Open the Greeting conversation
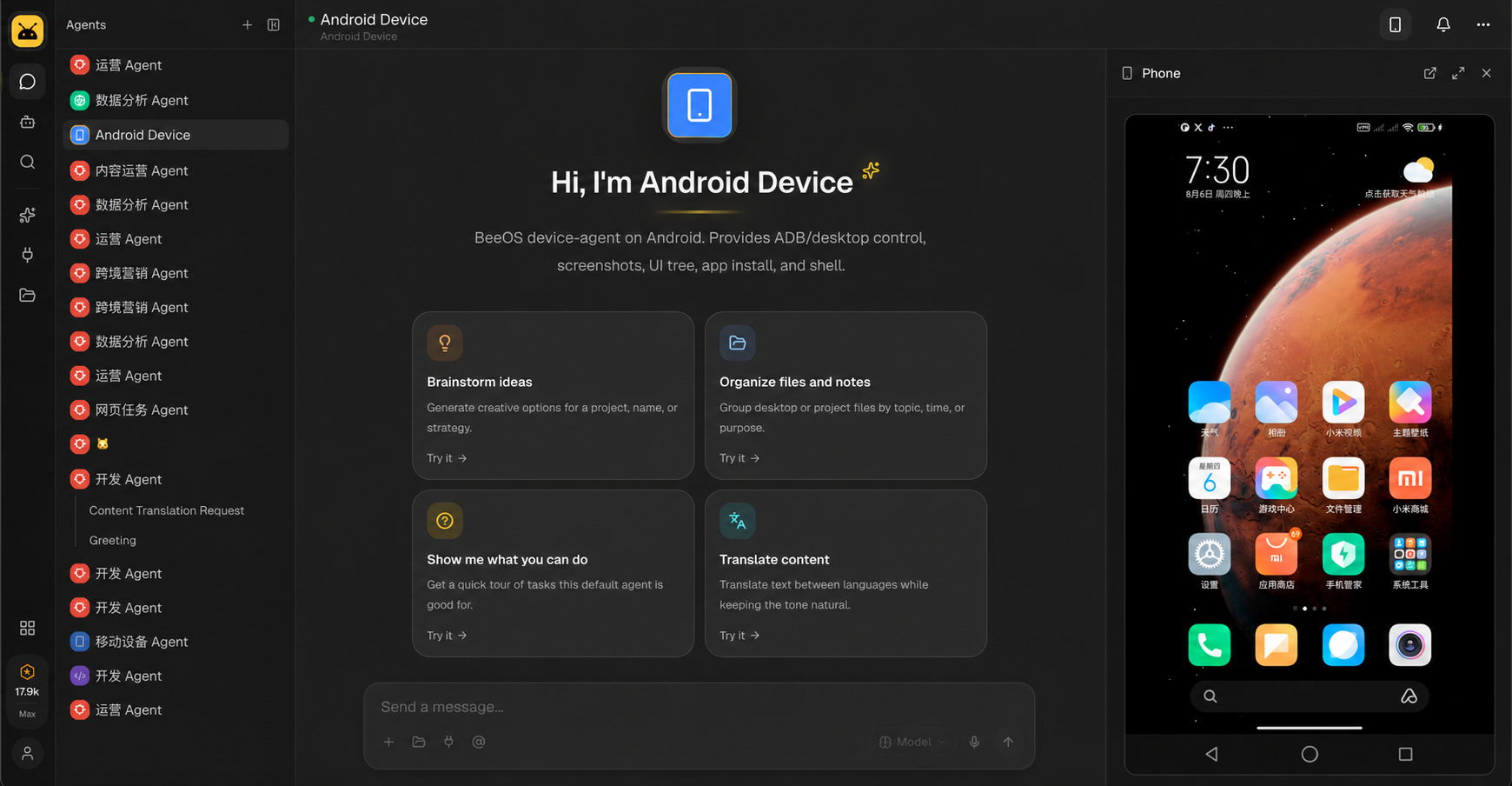 click(x=113, y=540)
